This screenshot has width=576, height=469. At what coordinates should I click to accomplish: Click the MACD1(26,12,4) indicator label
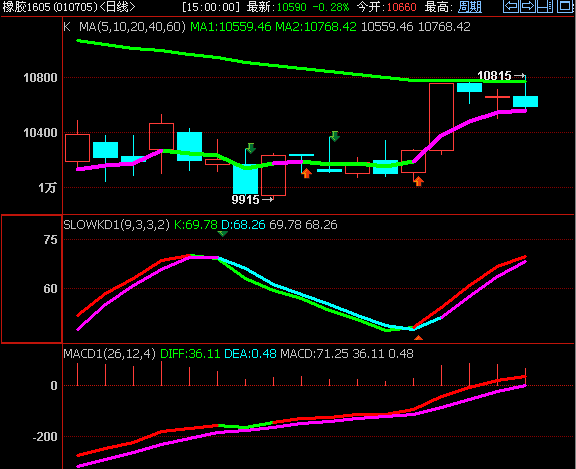pos(110,354)
